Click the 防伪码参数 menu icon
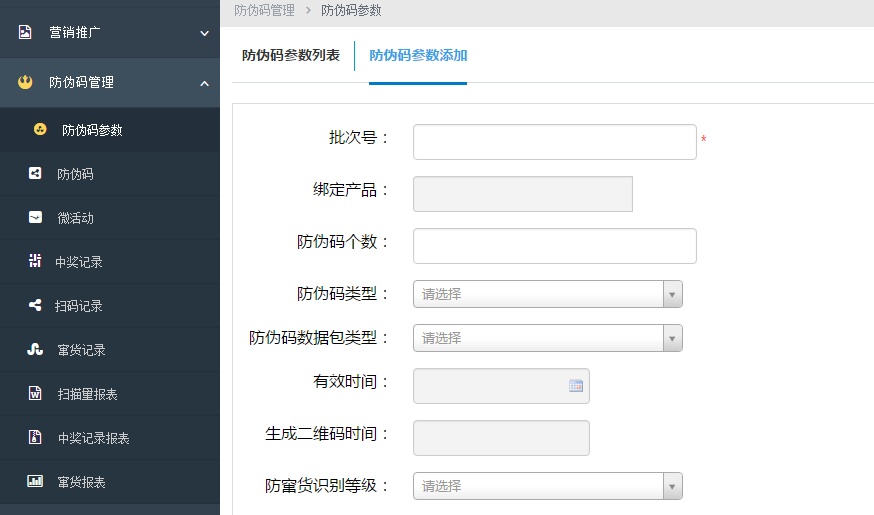This screenshot has height=515, width=874. tap(40, 129)
